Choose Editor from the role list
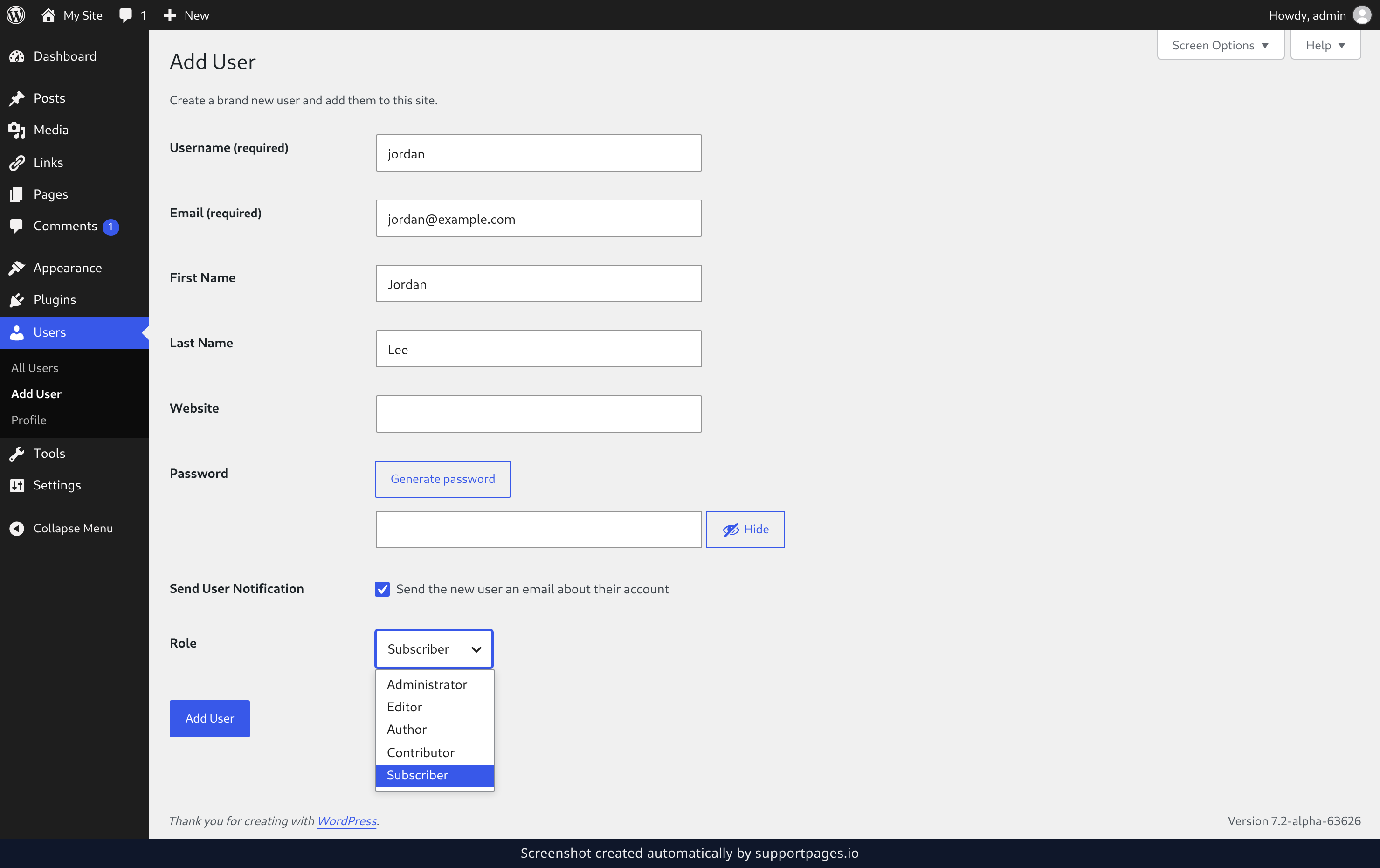1380x868 pixels. pyautogui.click(x=435, y=707)
